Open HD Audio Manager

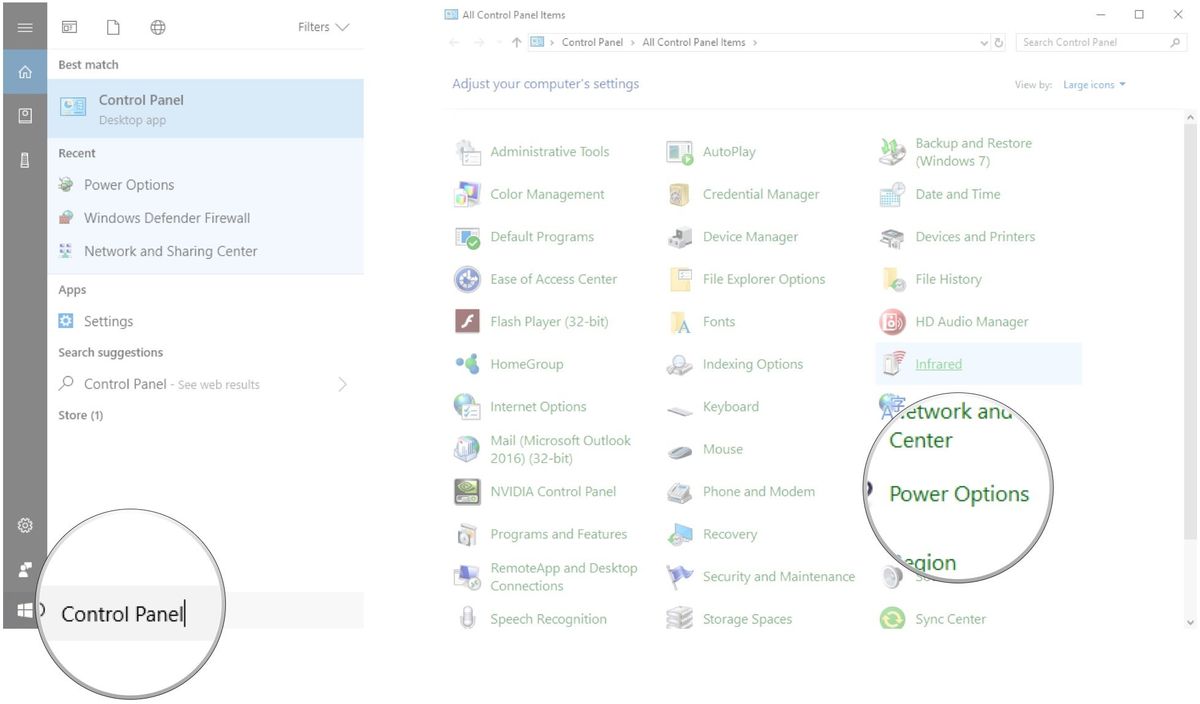click(x=970, y=321)
